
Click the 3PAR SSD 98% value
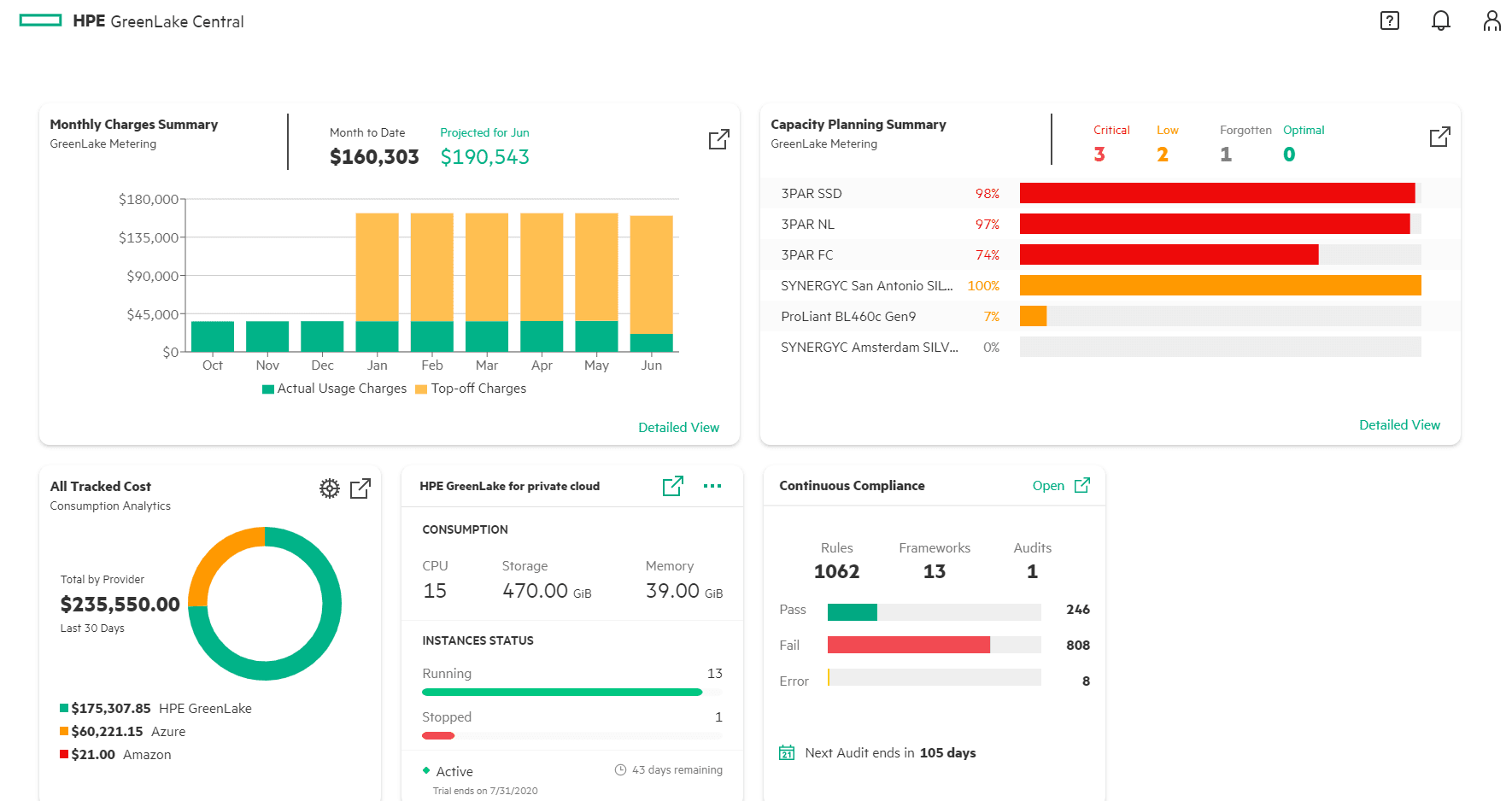coord(987,194)
